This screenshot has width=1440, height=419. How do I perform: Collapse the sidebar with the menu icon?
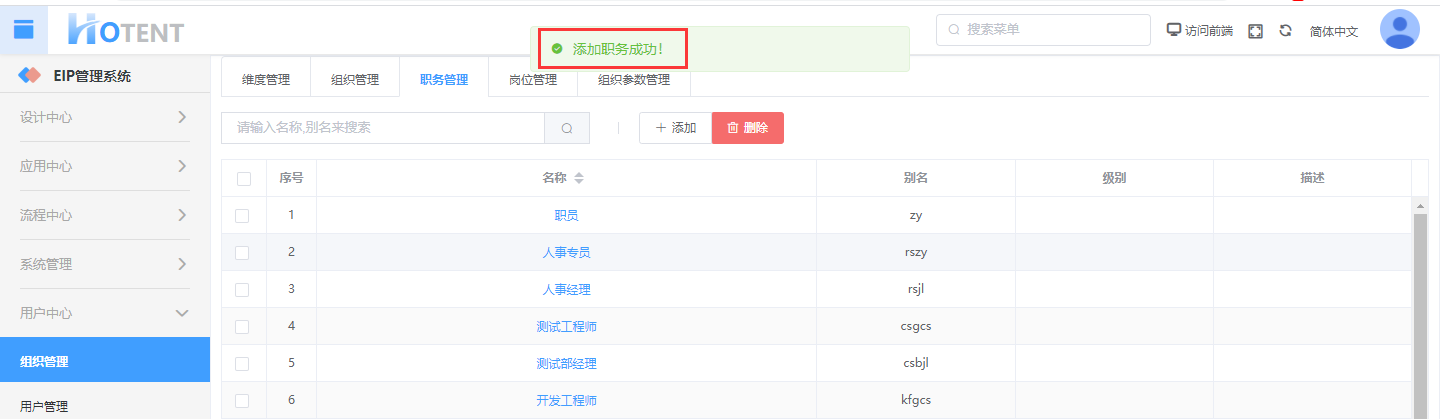point(24,29)
